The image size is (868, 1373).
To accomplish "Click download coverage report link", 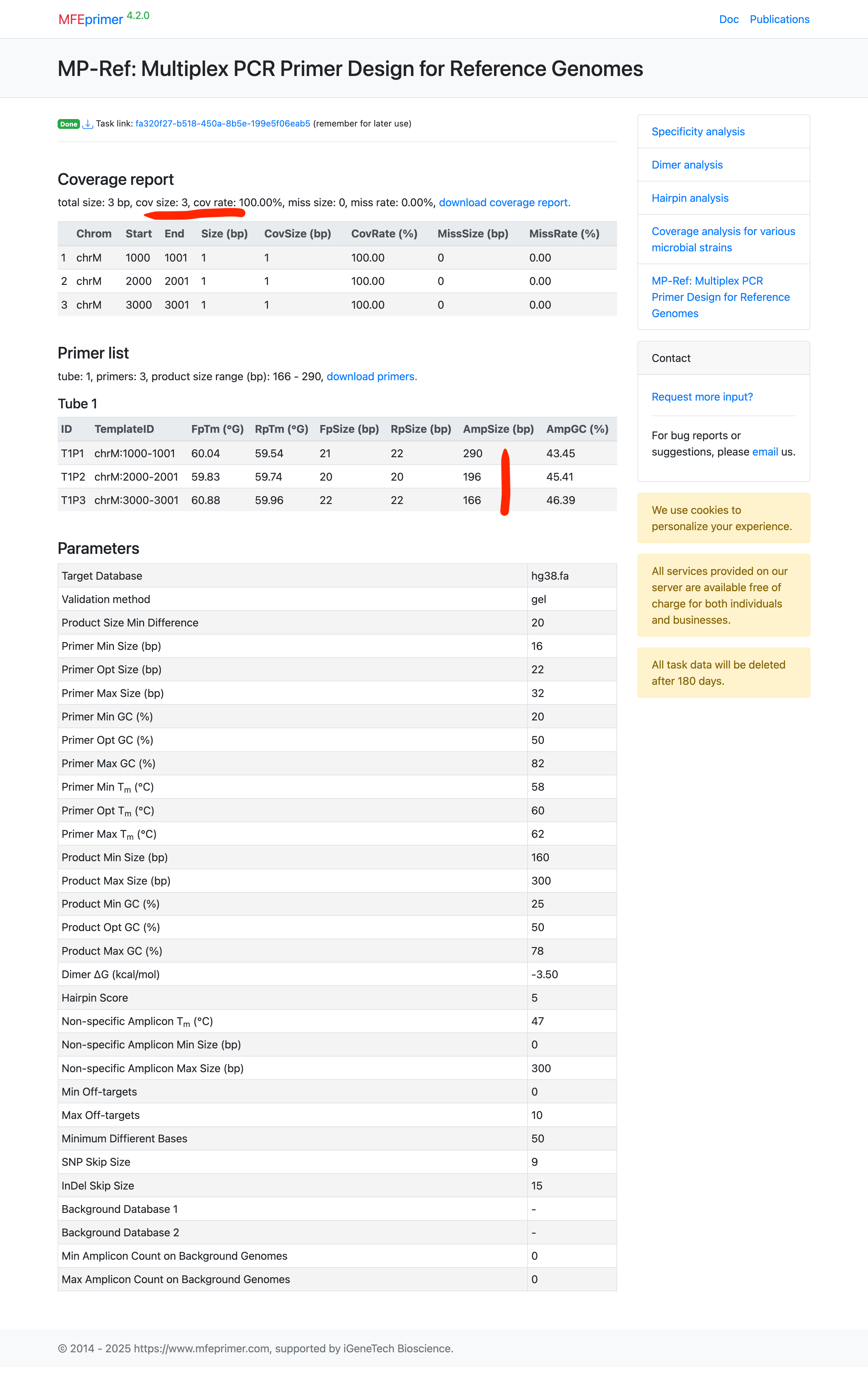I will 505,202.
